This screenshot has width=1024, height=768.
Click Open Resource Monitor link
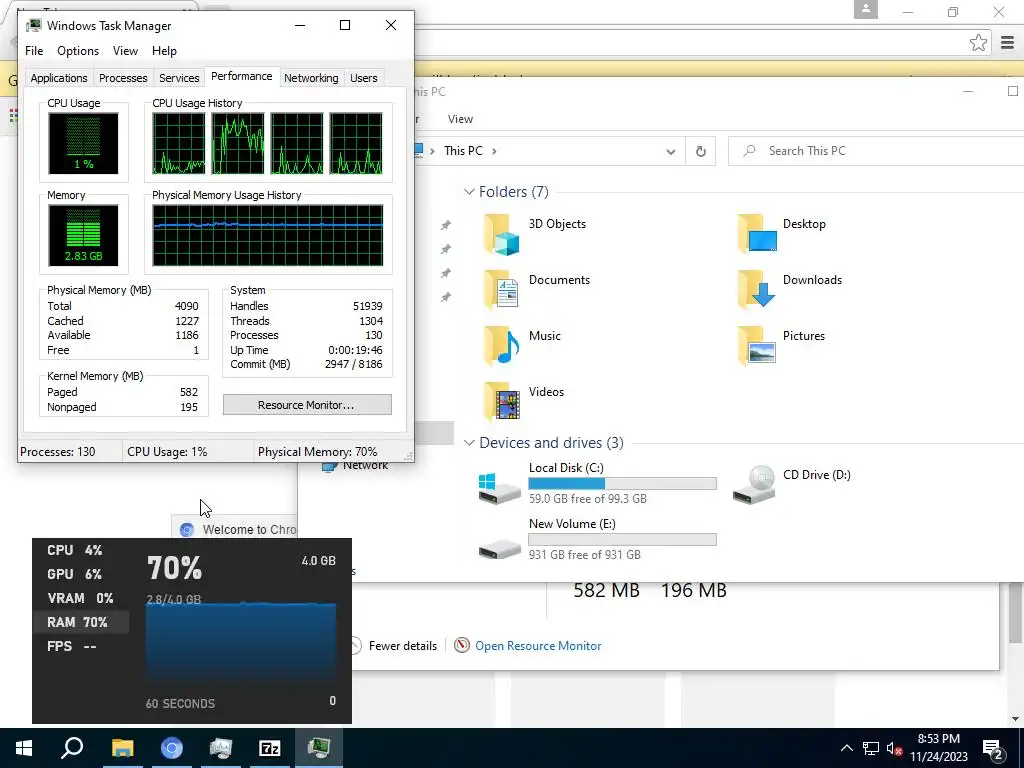[x=538, y=646]
